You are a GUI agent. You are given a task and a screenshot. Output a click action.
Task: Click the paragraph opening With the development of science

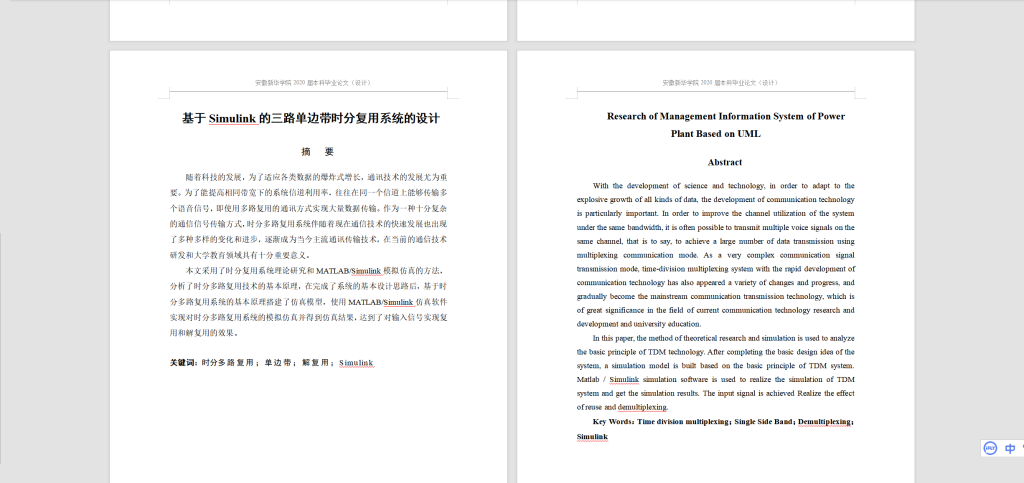pyautogui.click(x=716, y=255)
